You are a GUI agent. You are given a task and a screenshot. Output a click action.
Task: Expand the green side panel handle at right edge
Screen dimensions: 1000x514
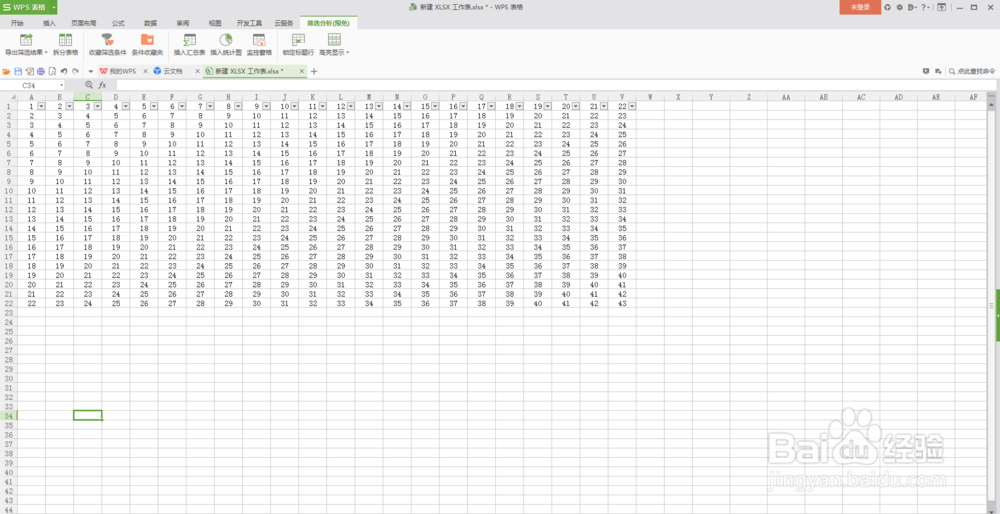[997, 316]
